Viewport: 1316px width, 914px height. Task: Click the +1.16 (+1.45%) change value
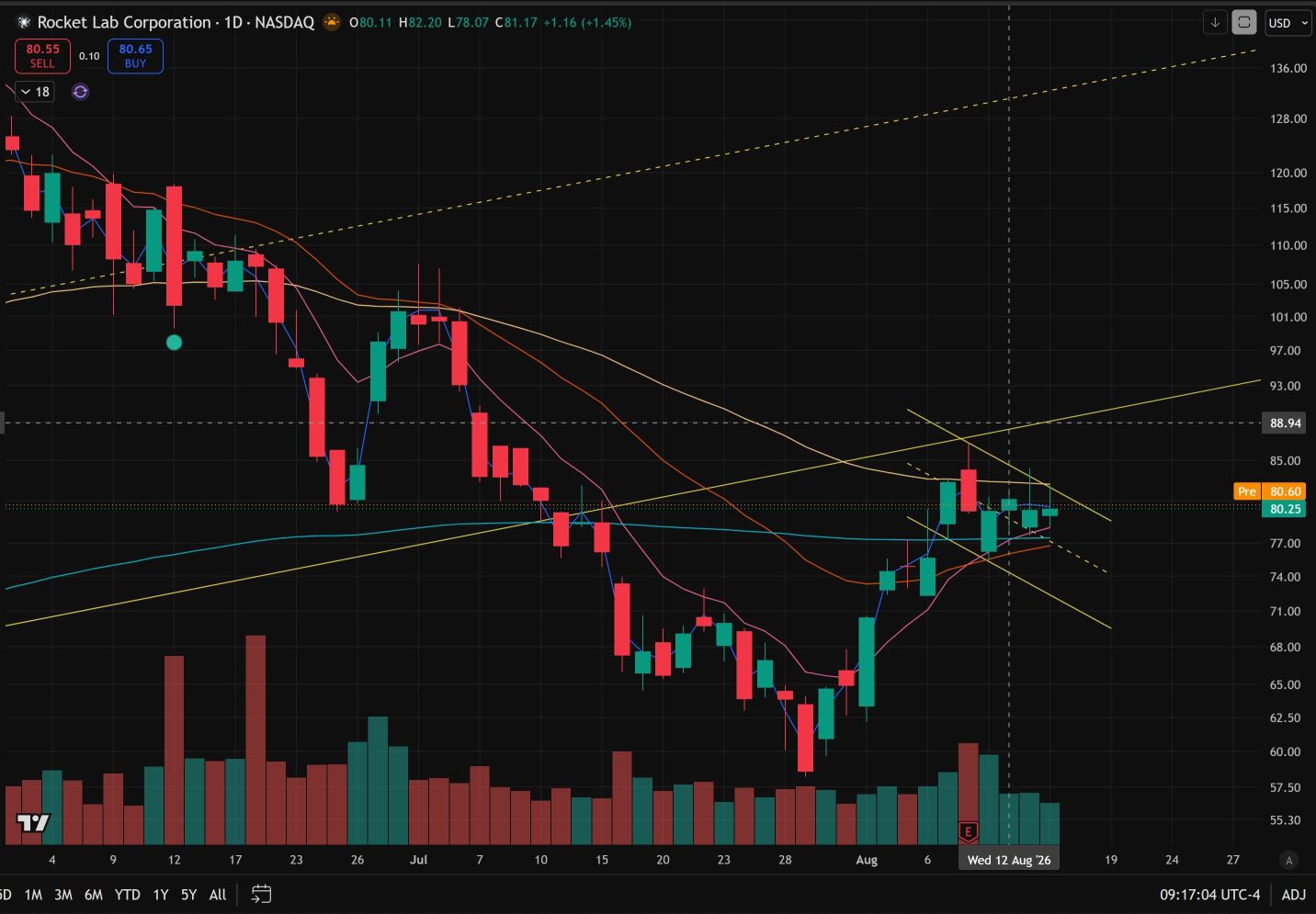tap(587, 22)
